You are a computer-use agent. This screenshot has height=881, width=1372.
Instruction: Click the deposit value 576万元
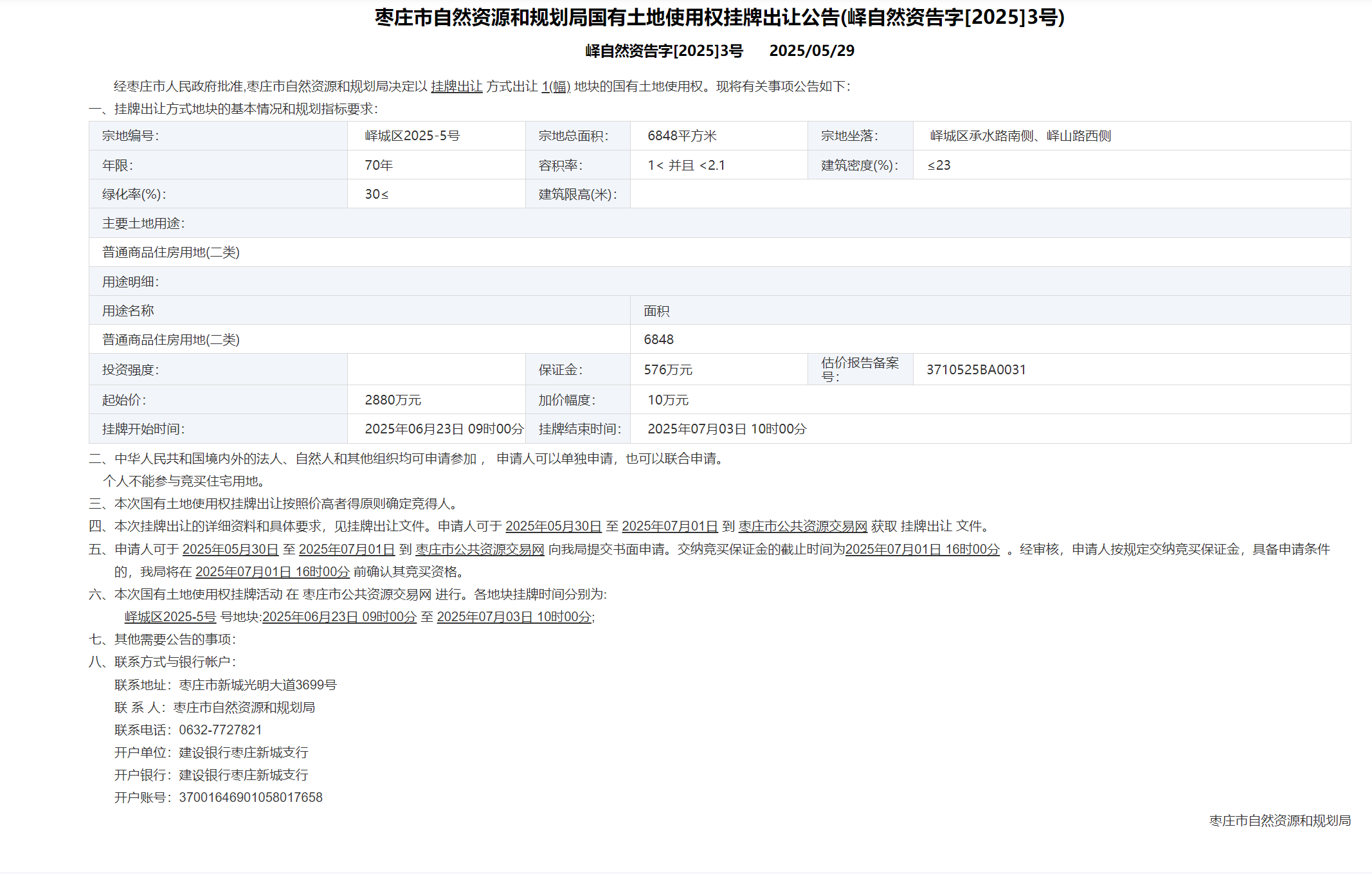(669, 370)
